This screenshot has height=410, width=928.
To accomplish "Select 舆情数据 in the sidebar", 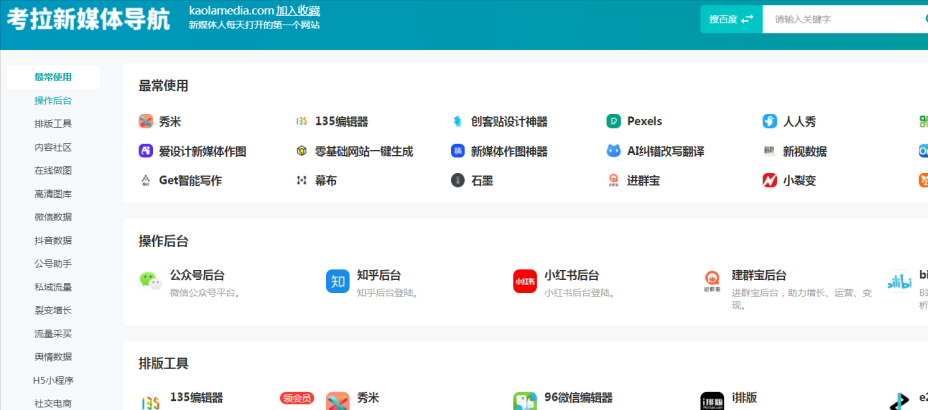I will click(53, 357).
